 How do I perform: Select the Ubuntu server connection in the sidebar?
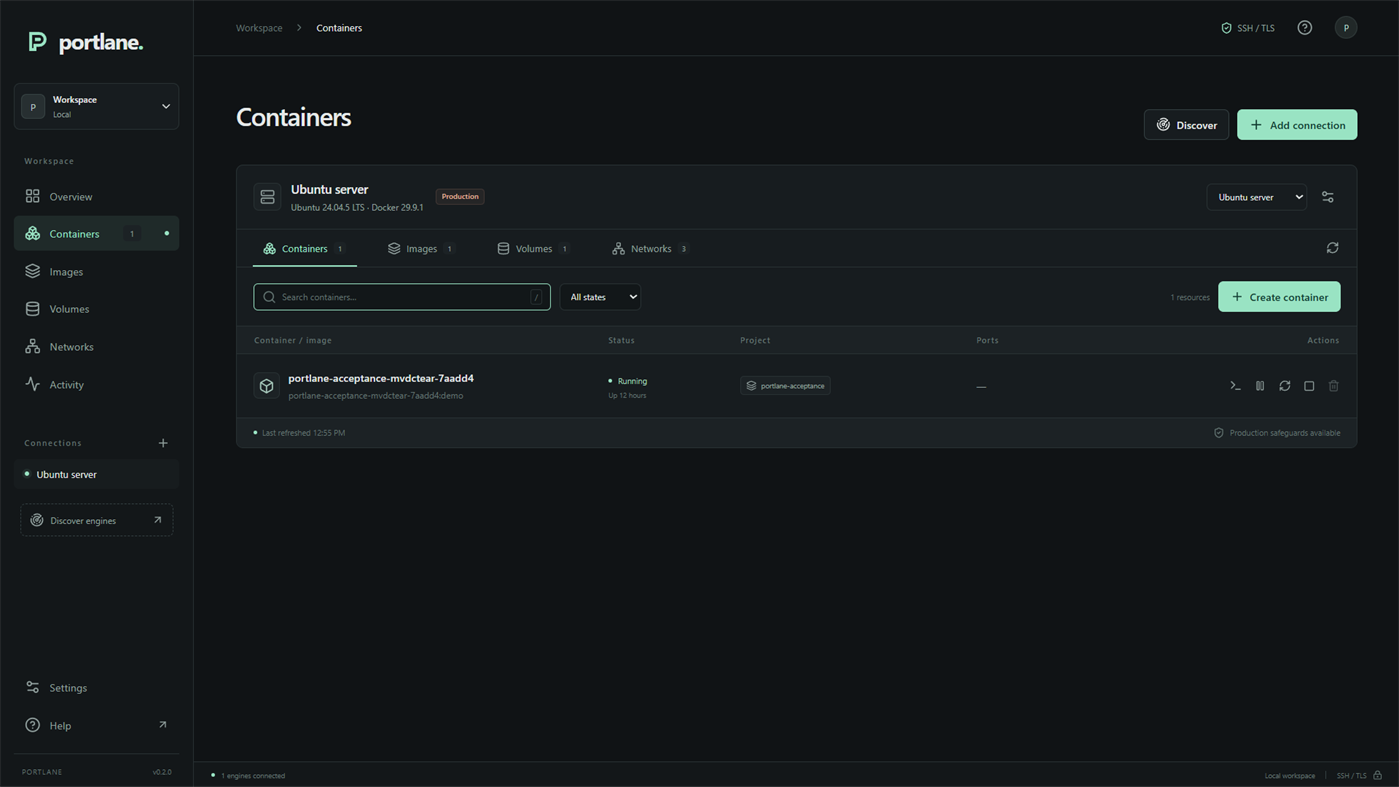coord(96,474)
